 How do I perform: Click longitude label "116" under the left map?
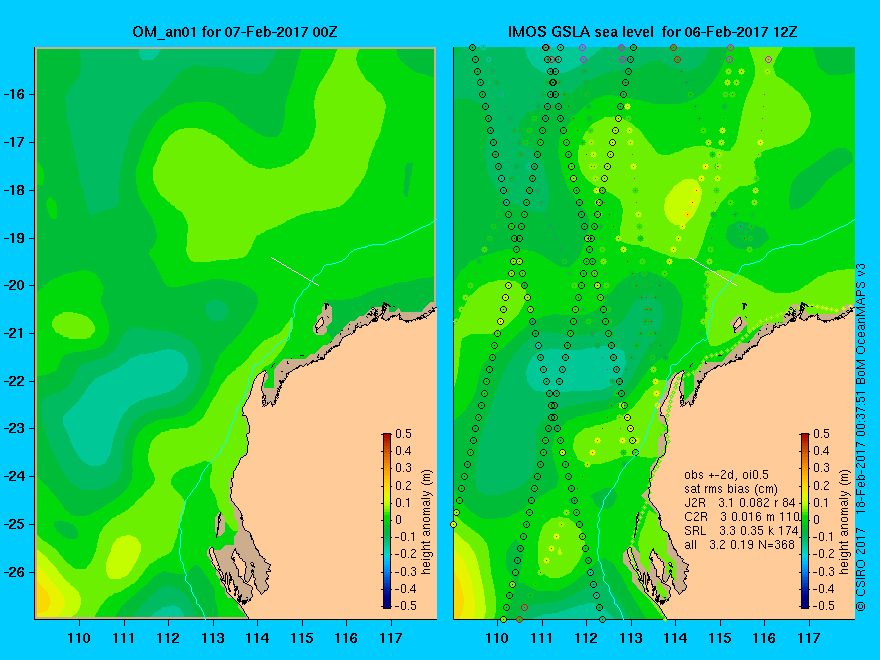346,638
